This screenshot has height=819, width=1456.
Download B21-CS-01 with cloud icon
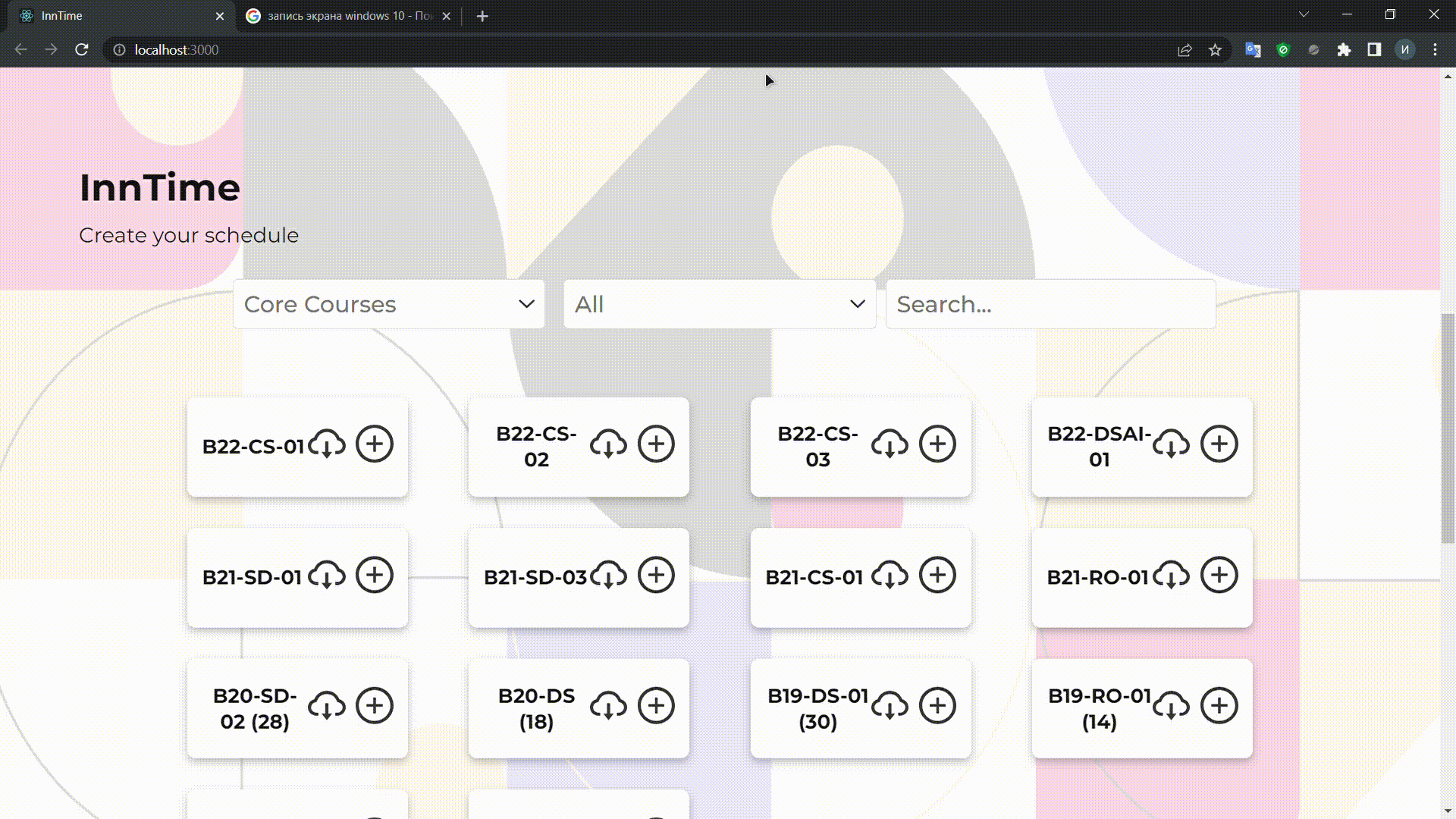(x=890, y=576)
